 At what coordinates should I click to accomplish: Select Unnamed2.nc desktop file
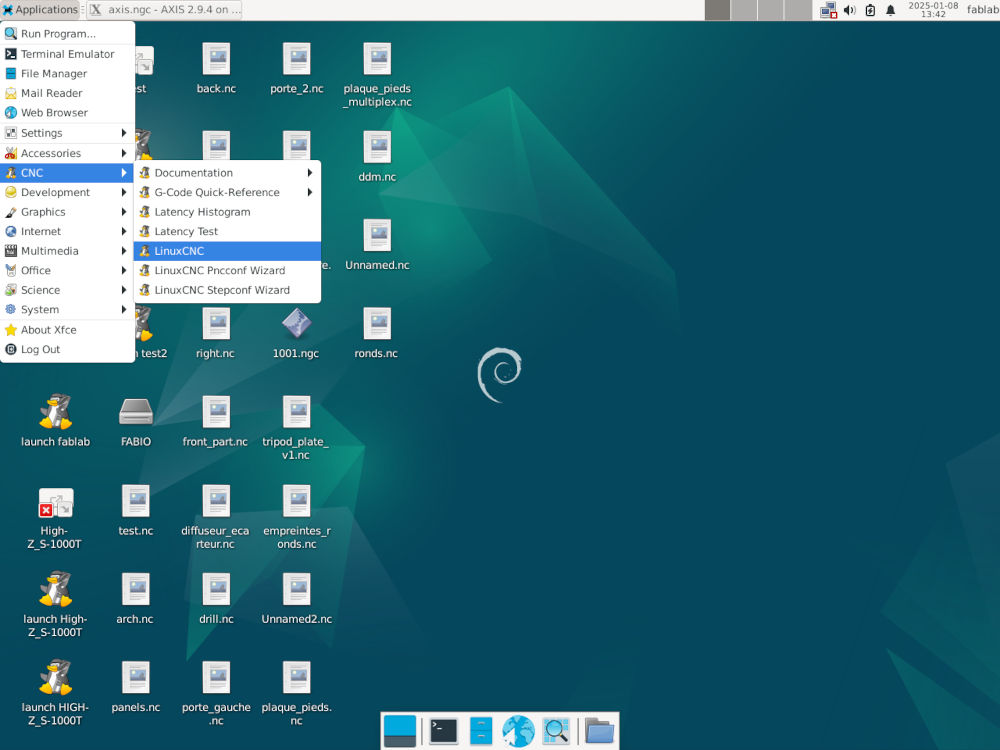pyautogui.click(x=297, y=589)
